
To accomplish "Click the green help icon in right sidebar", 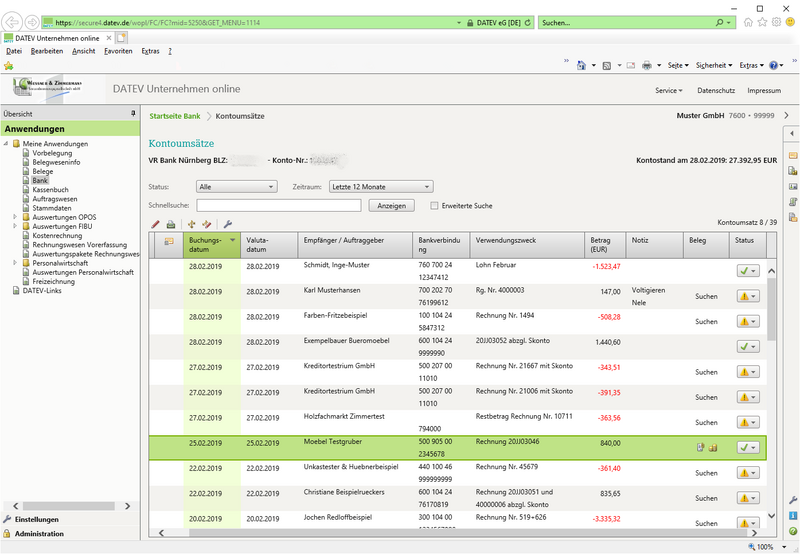I will click(793, 531).
